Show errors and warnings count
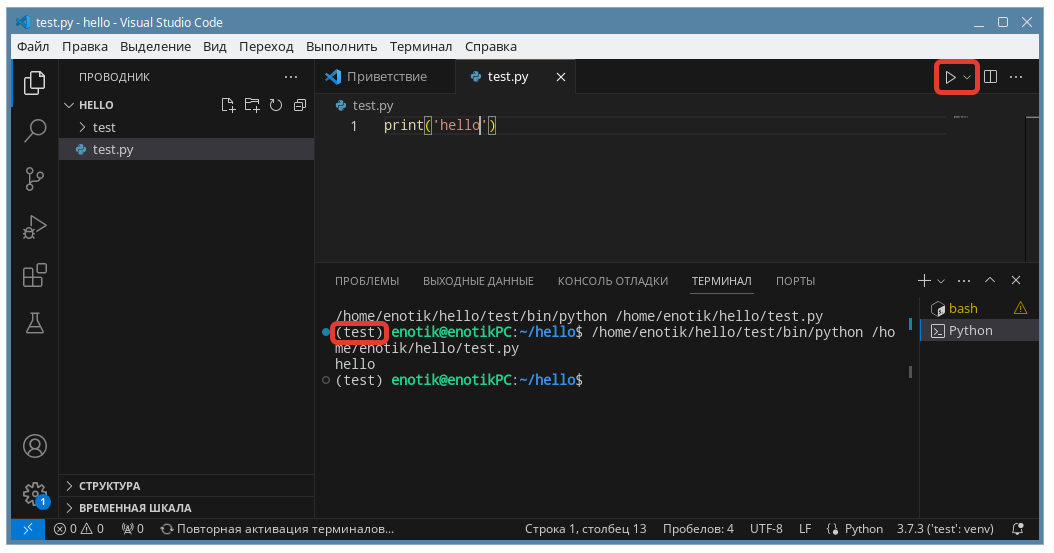Image resolution: width=1054 pixels, height=553 pixels. click(x=79, y=529)
